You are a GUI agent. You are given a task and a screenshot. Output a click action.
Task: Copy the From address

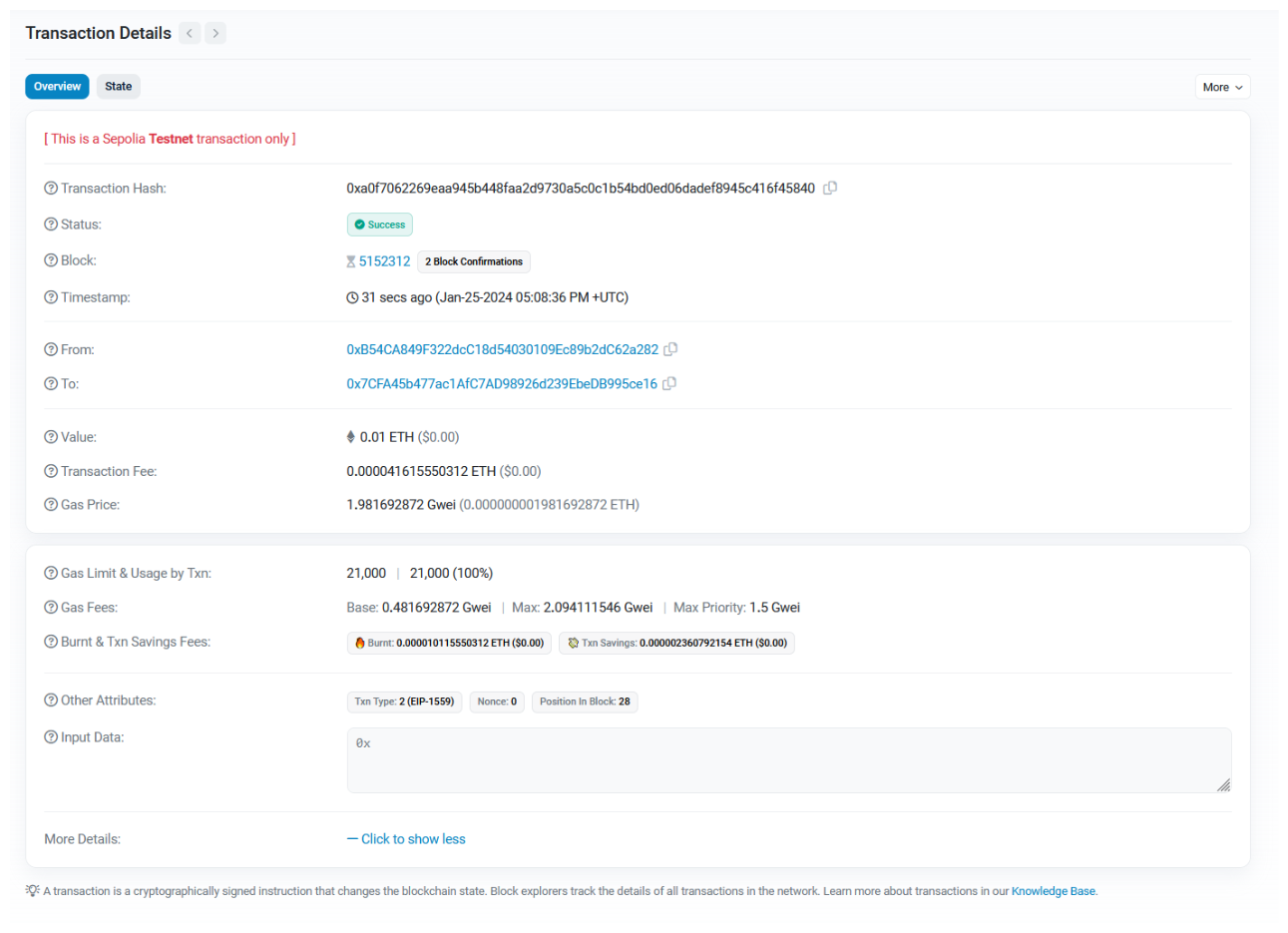[670, 349]
